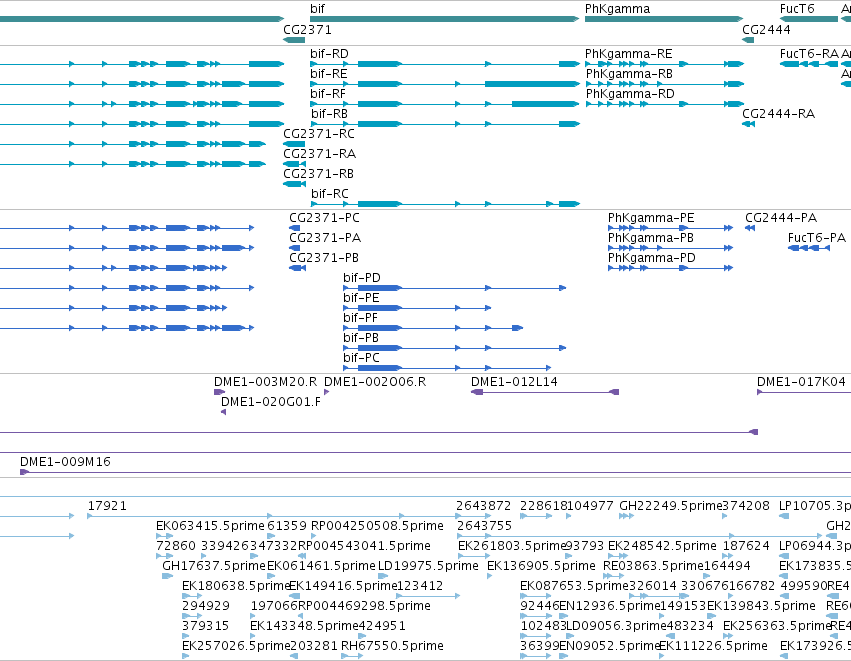The image size is (851, 661).
Task: Select protein CG2371-PB
Action: [x=297, y=268]
